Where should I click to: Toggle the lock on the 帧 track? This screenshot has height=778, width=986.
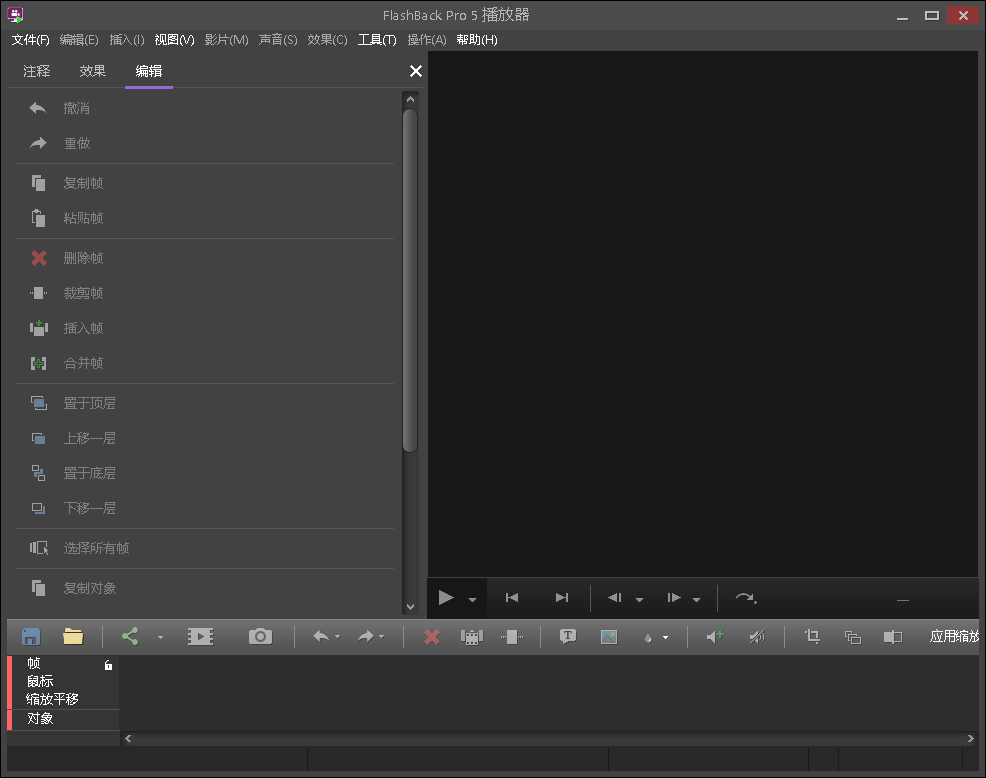pos(108,665)
